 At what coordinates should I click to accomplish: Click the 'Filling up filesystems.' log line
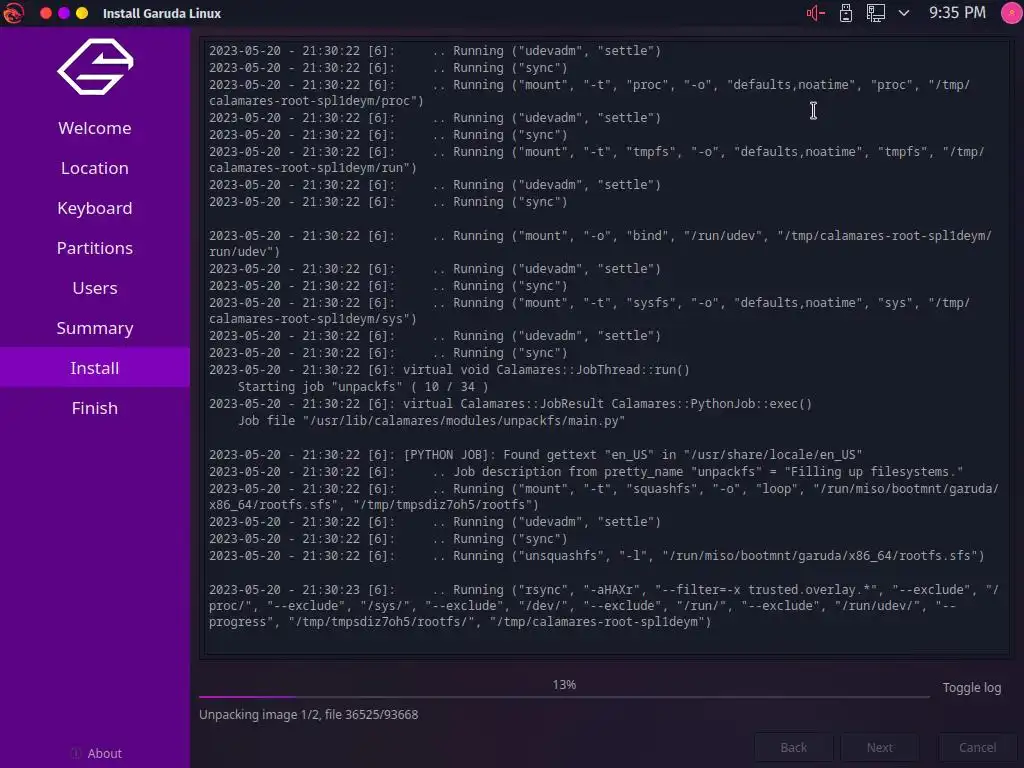586,472
